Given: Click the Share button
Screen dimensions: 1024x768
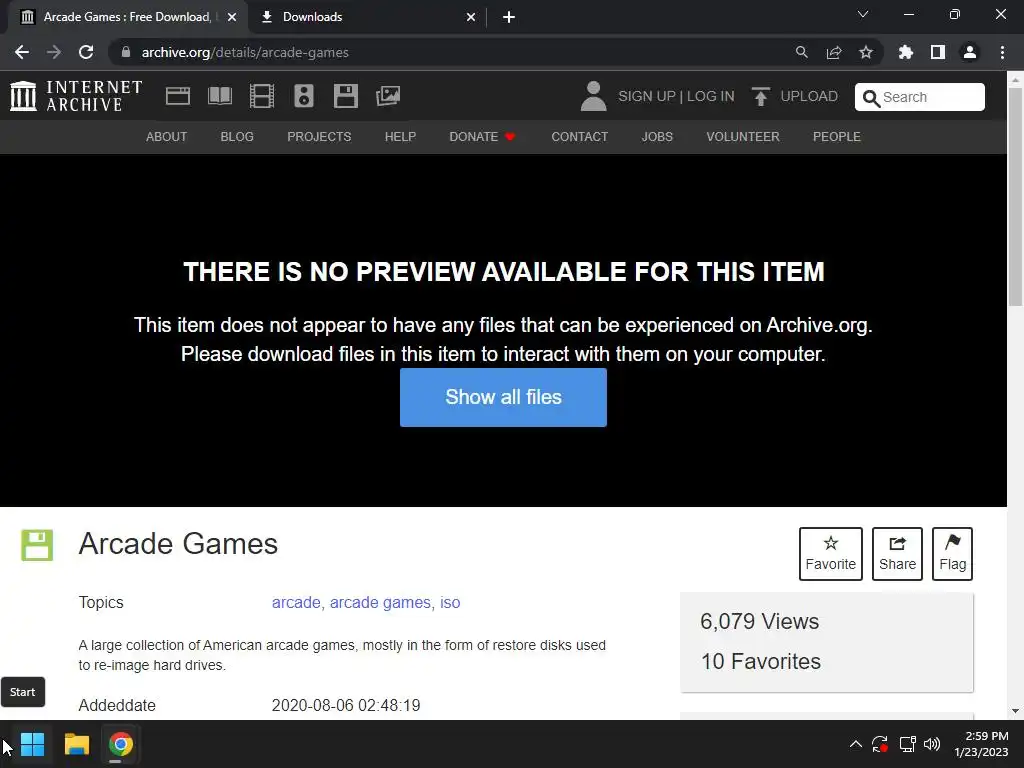Looking at the screenshot, I should coord(897,554).
